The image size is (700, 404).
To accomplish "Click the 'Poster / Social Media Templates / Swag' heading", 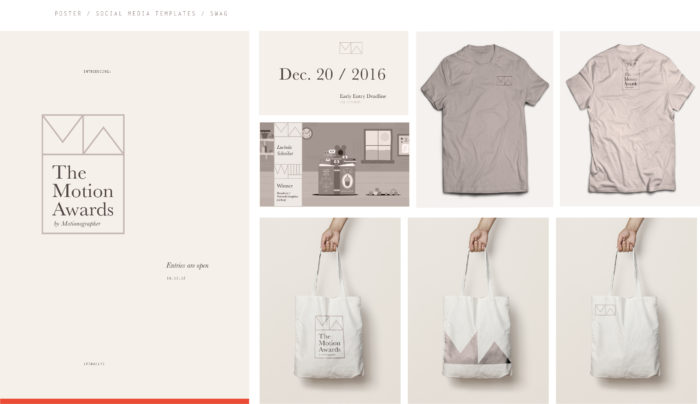I will pos(141,13).
